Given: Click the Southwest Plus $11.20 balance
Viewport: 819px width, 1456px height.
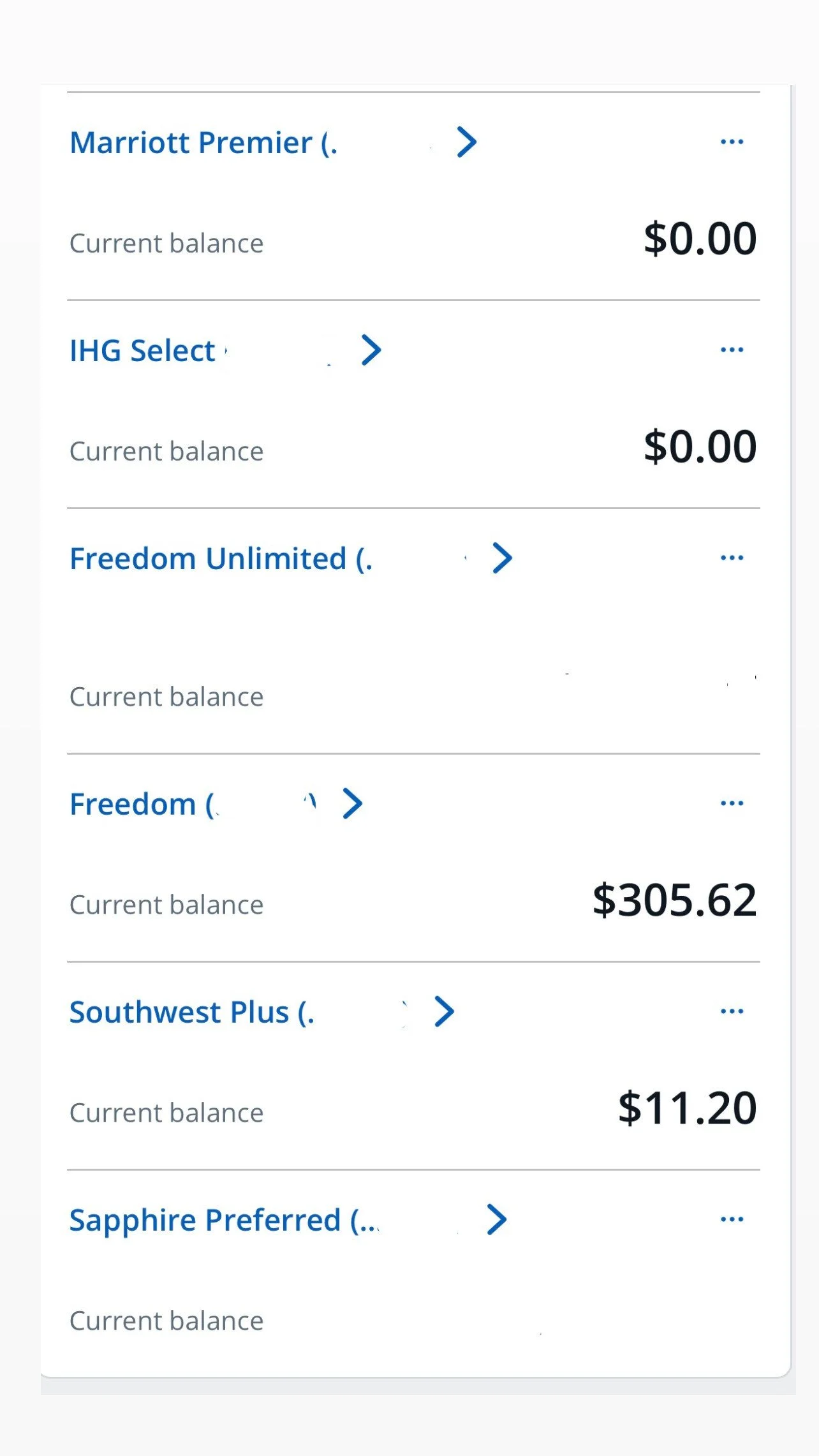Looking at the screenshot, I should (x=687, y=1108).
